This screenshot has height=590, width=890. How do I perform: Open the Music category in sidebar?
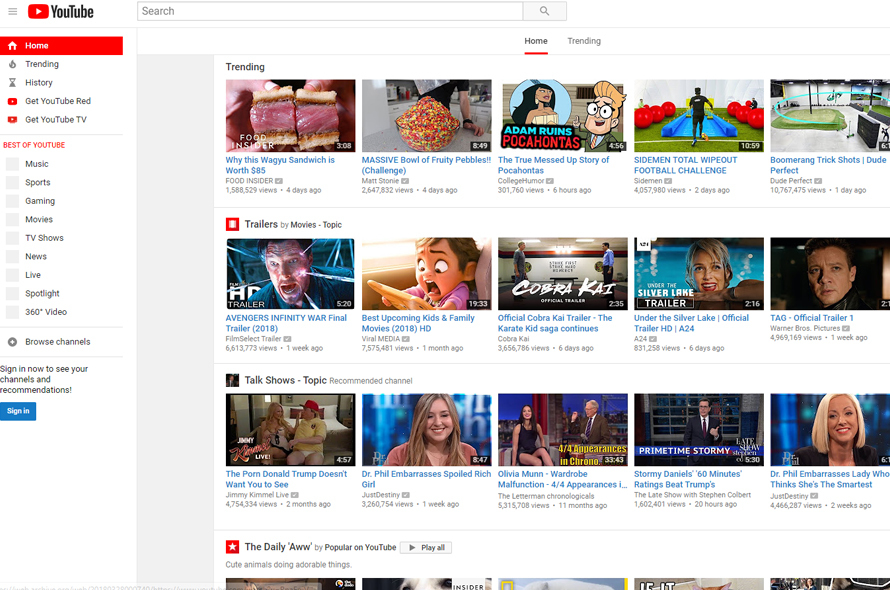[36, 164]
